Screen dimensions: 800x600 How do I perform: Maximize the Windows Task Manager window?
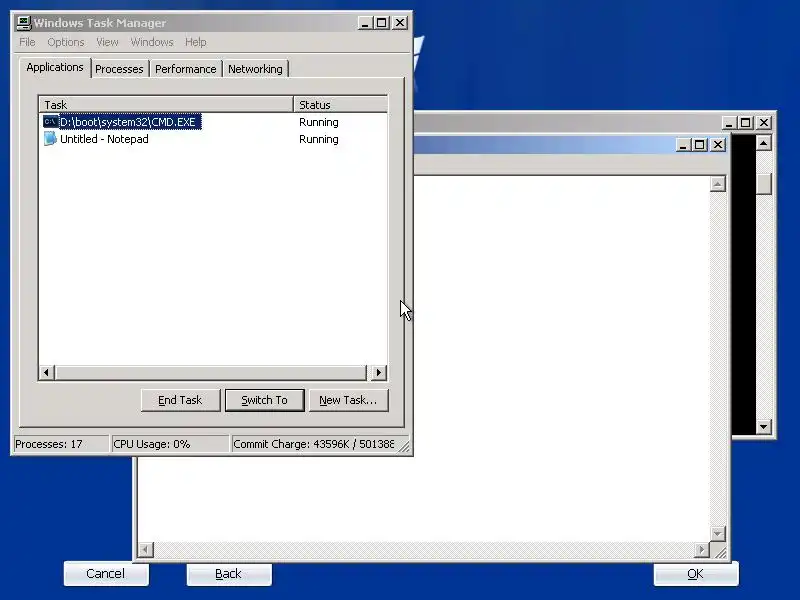[x=382, y=23]
